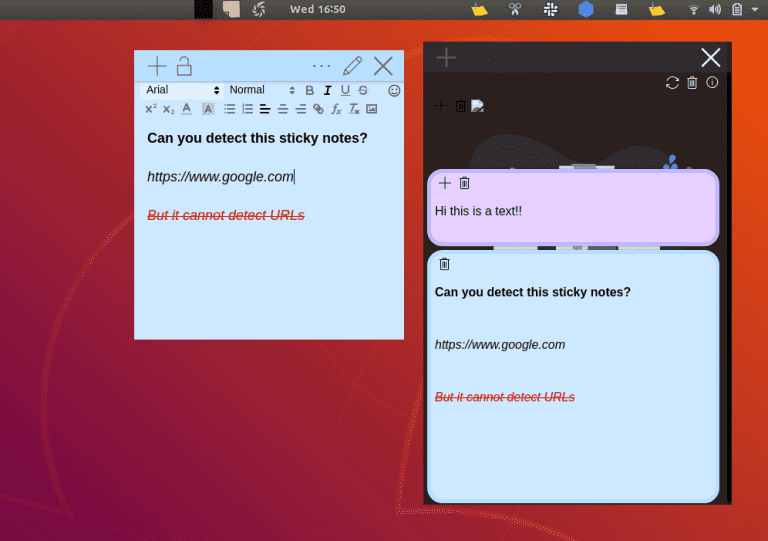Viewport: 768px width, 541px height.
Task: Click the pencil edit icon
Action: click(352, 66)
